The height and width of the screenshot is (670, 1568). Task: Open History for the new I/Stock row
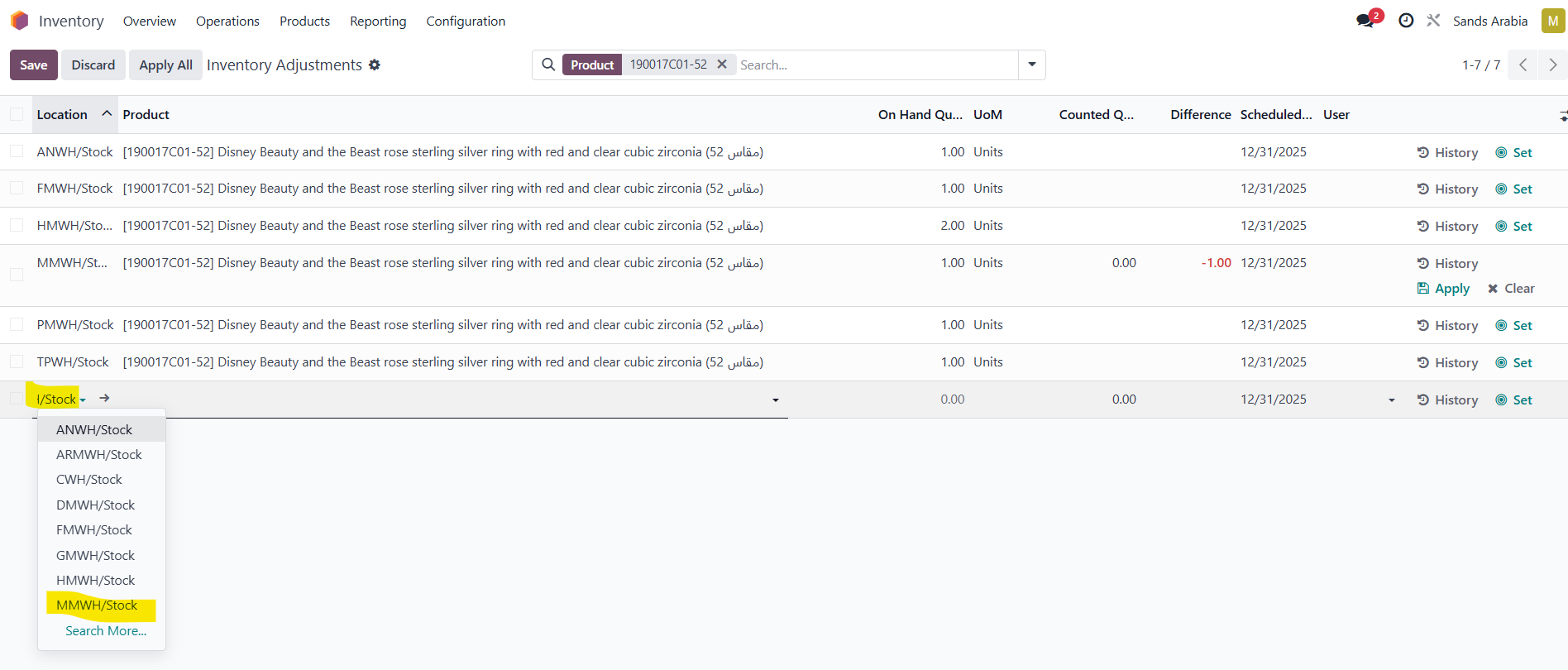click(1447, 400)
